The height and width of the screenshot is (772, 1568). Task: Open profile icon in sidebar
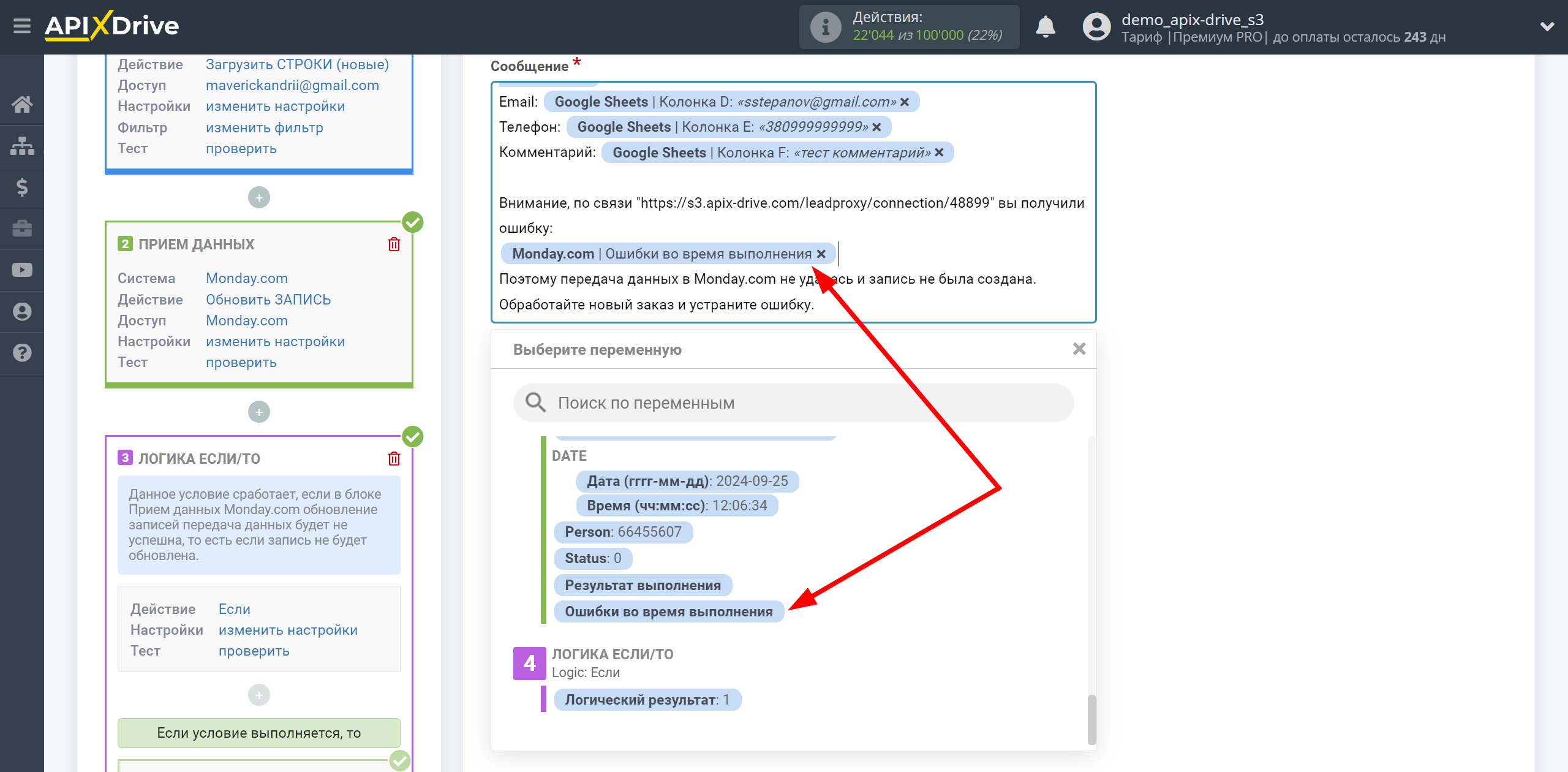point(22,311)
